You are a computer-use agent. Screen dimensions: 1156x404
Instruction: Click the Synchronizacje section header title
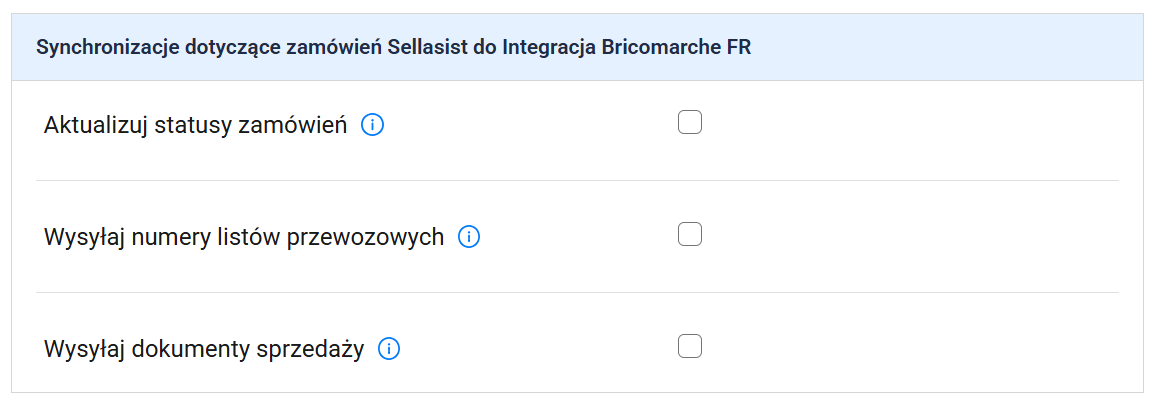coord(393,48)
